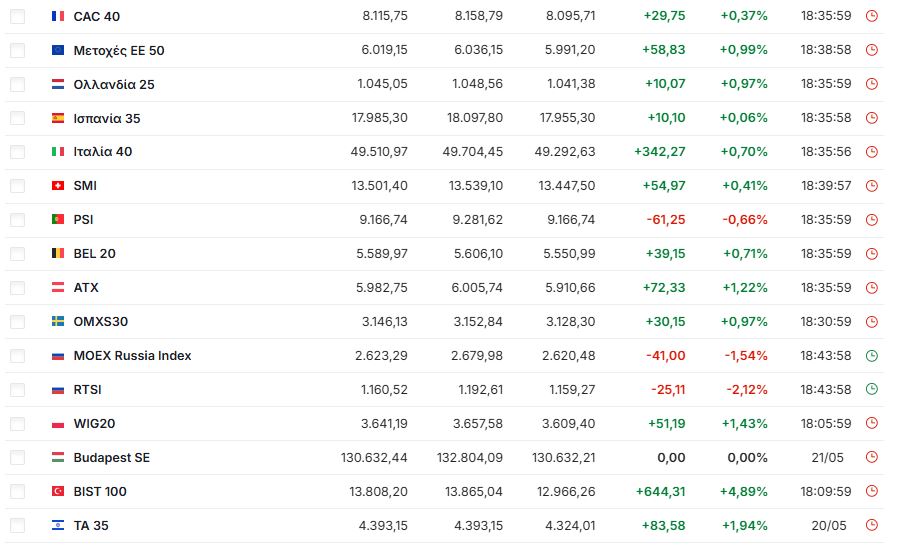Click green clock icon in RTSI row
This screenshot has height=545, width=907.
pyautogui.click(x=871, y=389)
